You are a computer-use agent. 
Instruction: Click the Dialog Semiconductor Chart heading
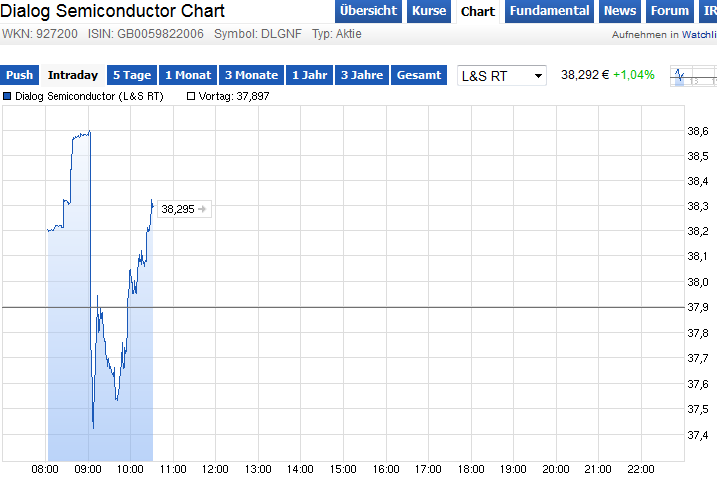pos(112,11)
